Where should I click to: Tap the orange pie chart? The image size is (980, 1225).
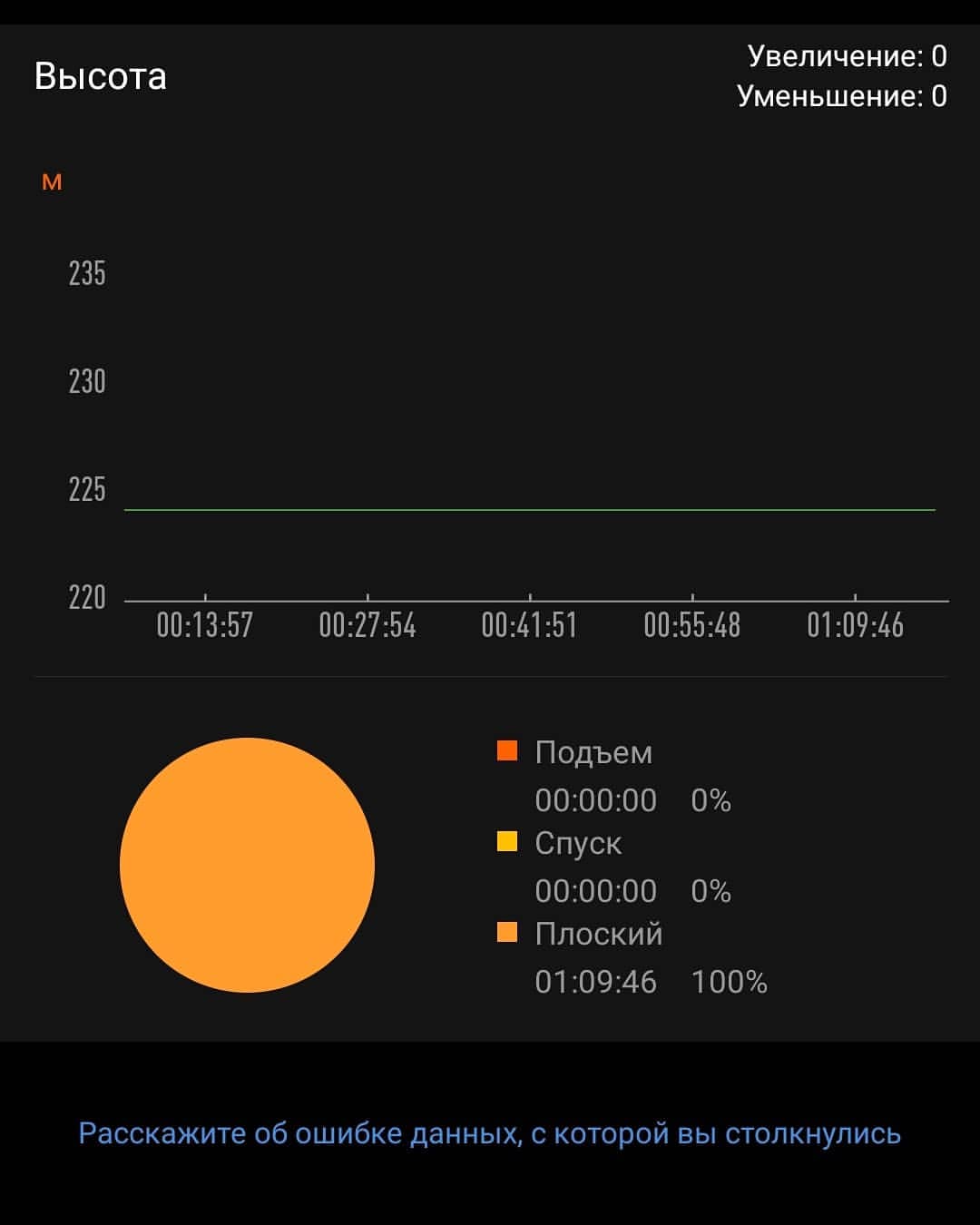pyautogui.click(x=247, y=865)
